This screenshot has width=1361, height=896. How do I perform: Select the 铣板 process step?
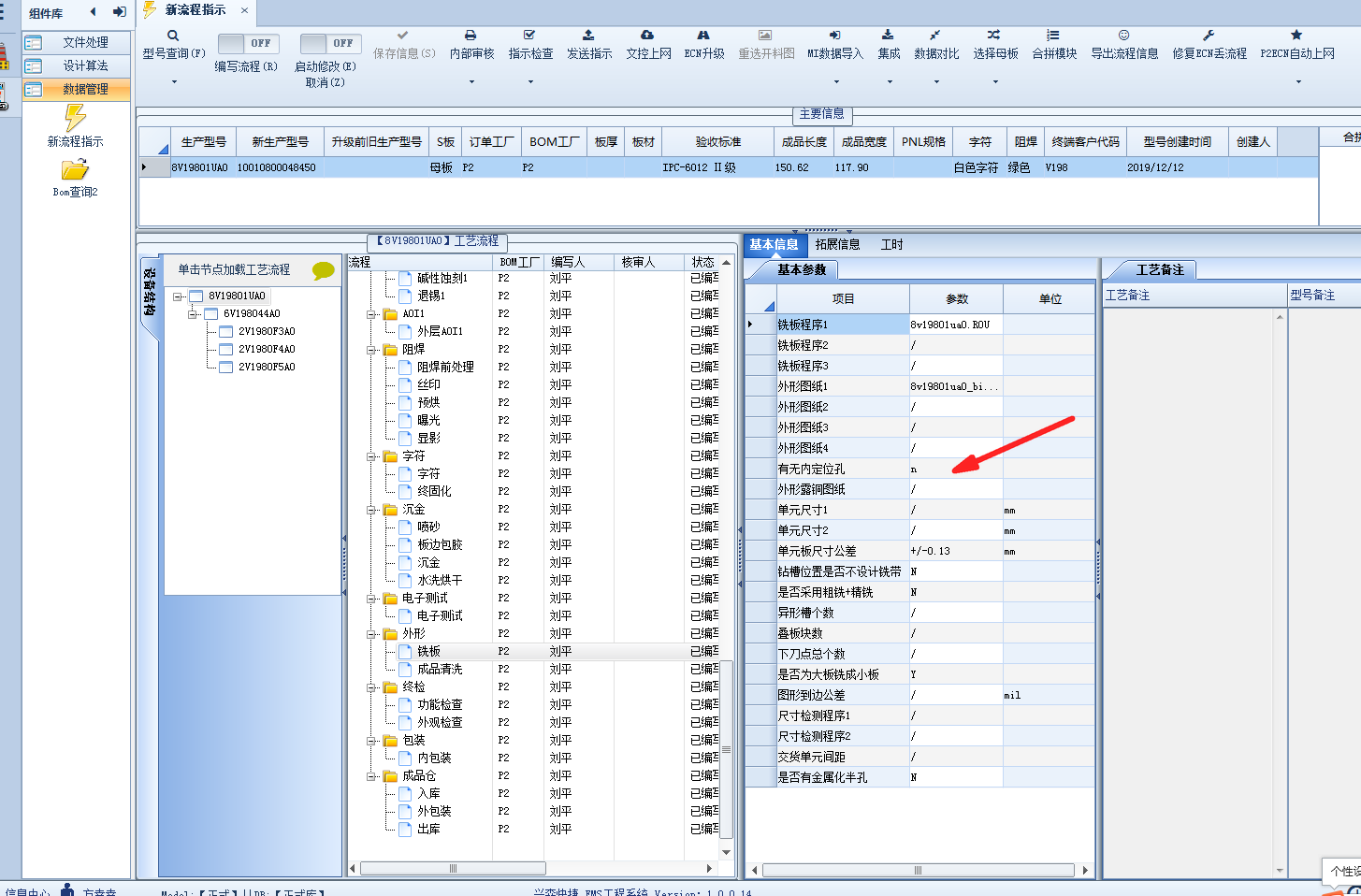click(428, 652)
